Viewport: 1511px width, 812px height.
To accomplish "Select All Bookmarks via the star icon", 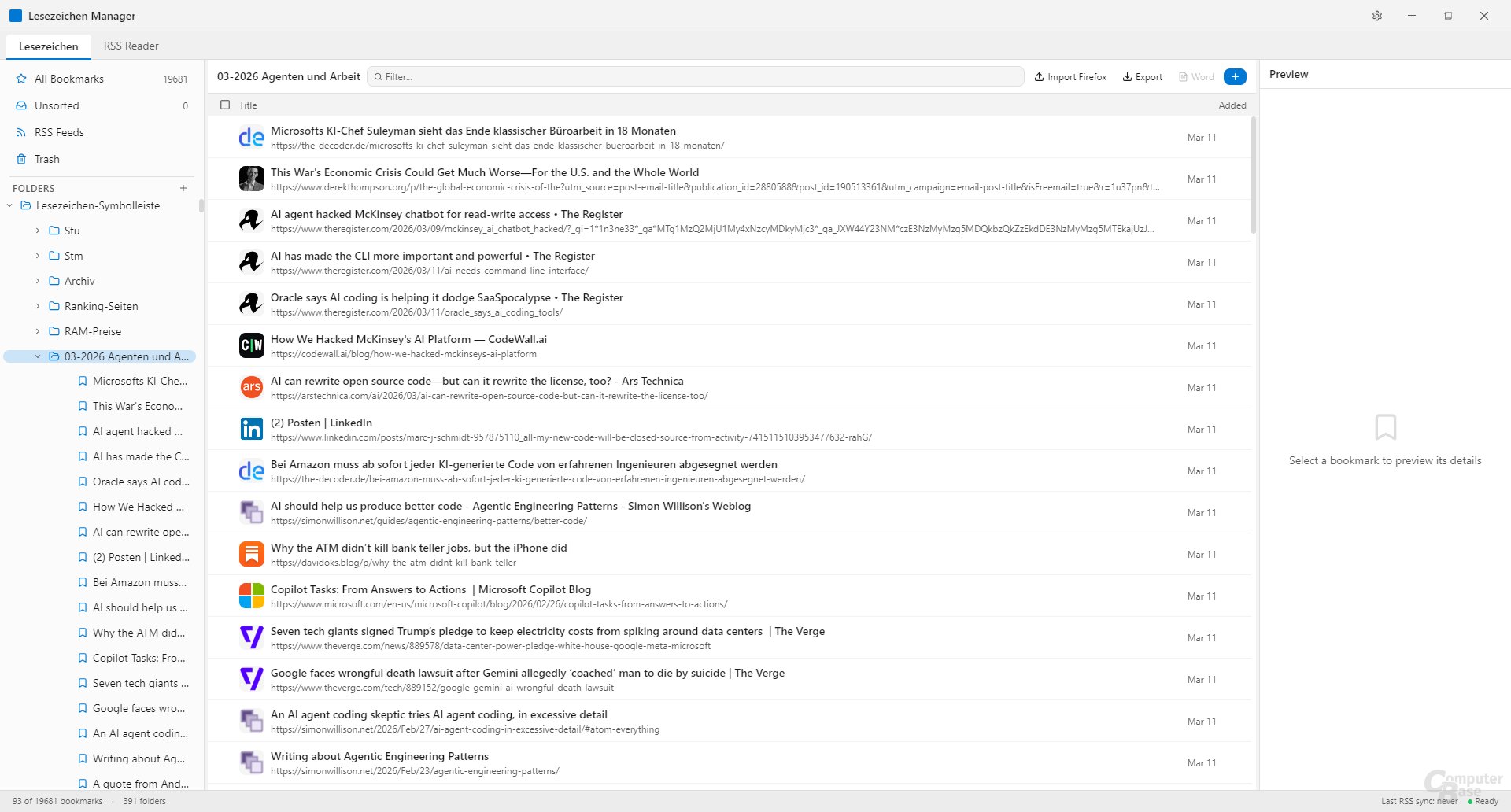I will click(20, 79).
